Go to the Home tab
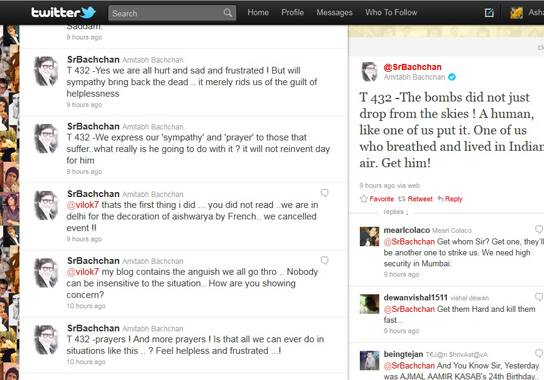Image resolution: width=544 pixels, height=380 pixels. coord(258,12)
